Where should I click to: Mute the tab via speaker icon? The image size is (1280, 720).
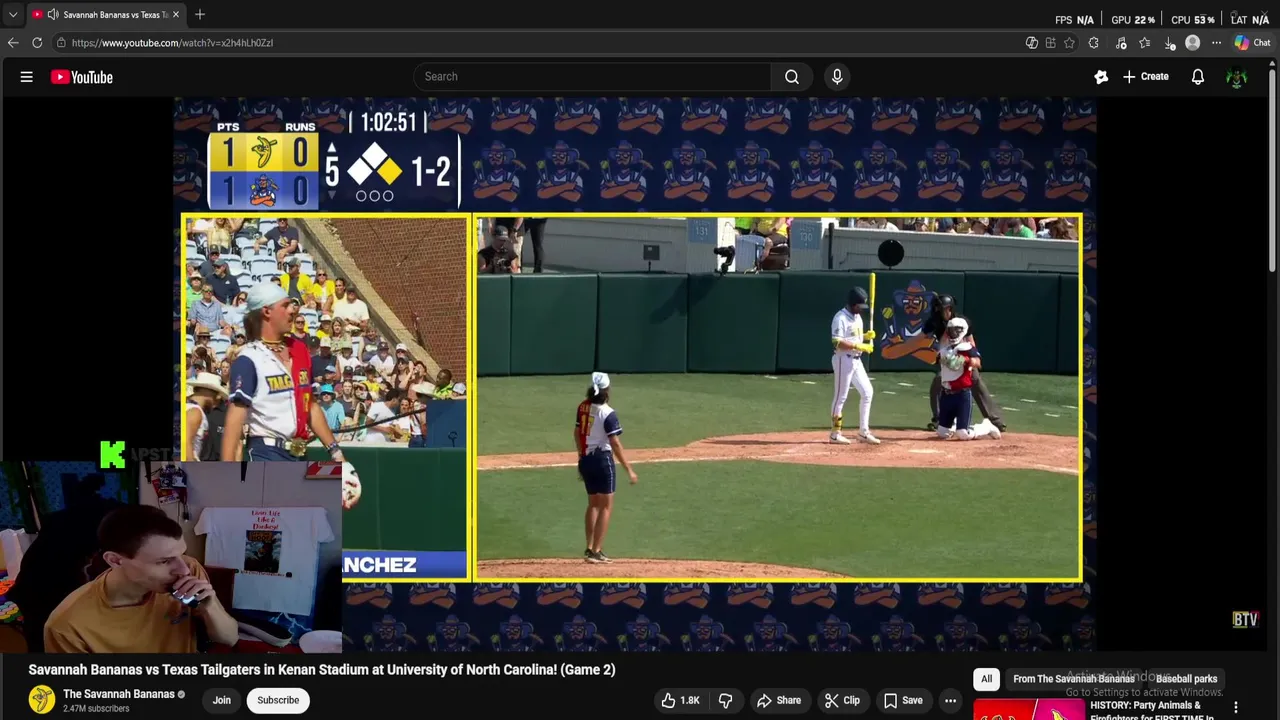(52, 14)
